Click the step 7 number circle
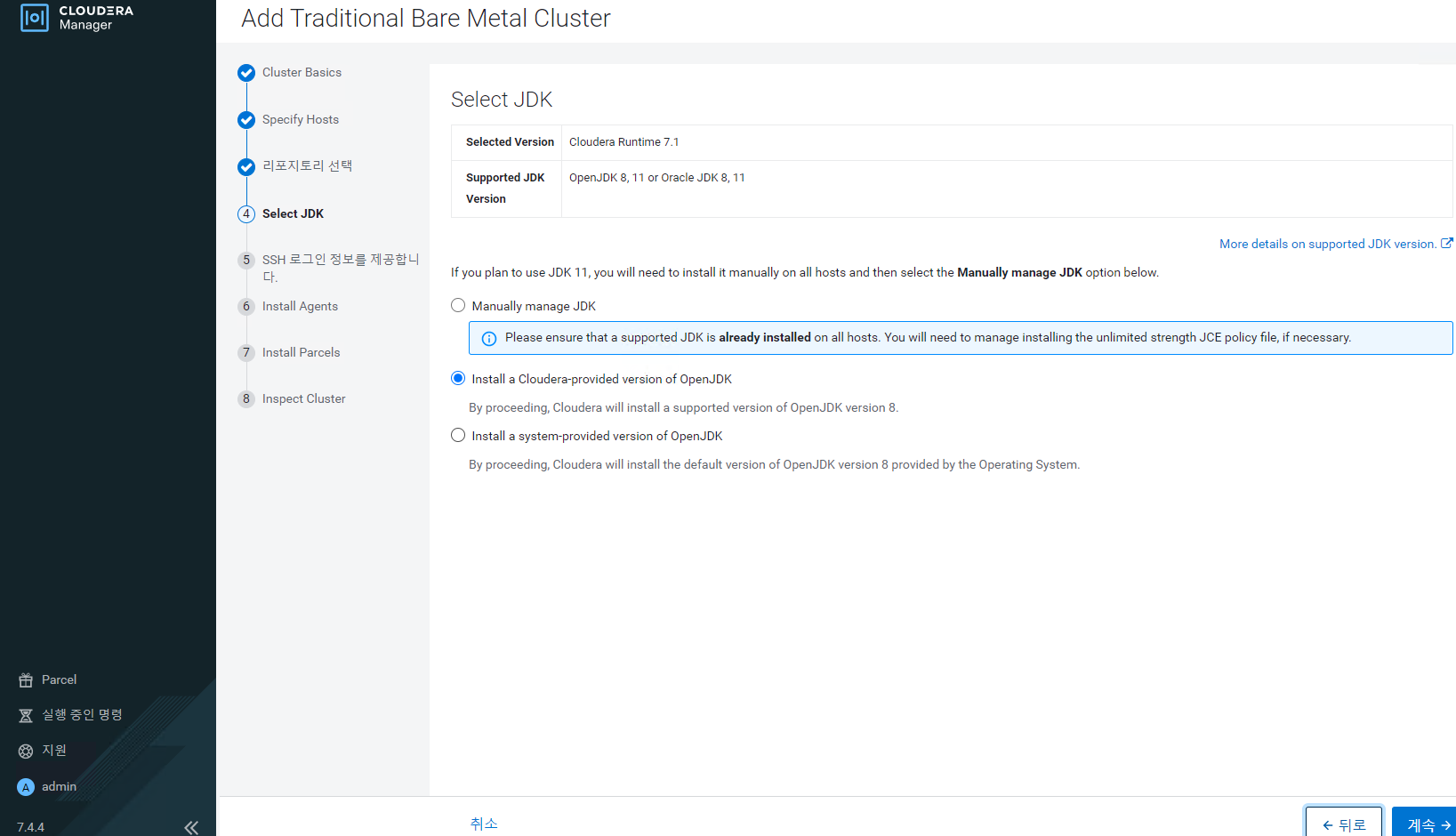Image resolution: width=1456 pixels, height=836 pixels. point(246,352)
